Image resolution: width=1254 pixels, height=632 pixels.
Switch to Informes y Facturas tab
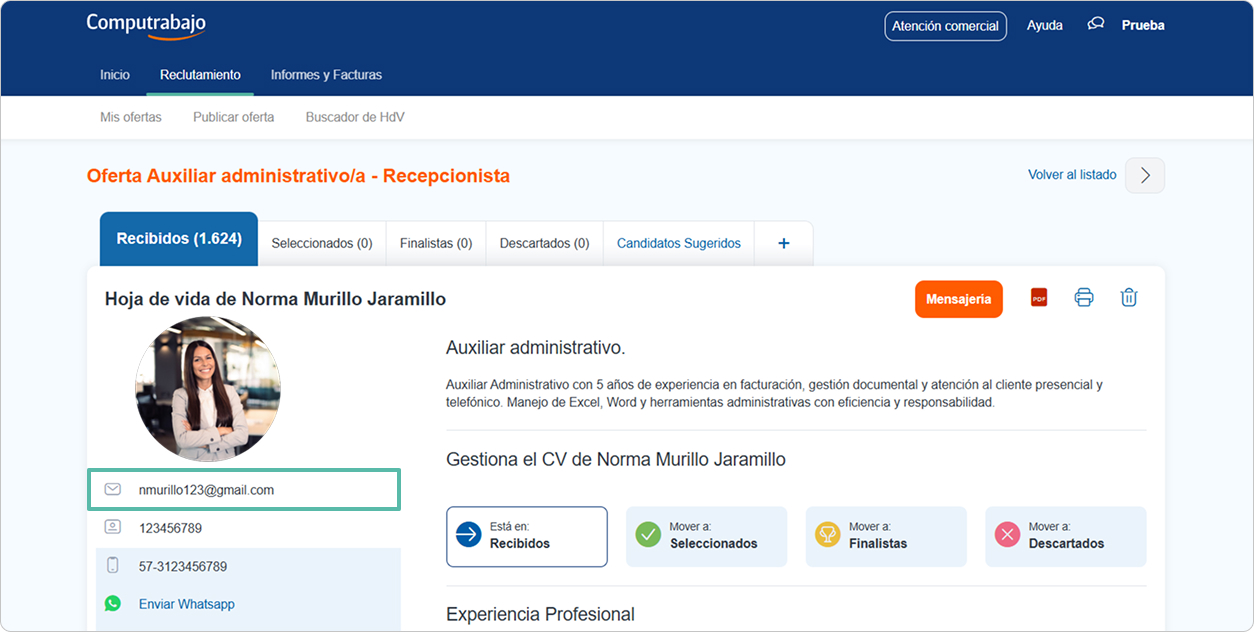tap(326, 75)
